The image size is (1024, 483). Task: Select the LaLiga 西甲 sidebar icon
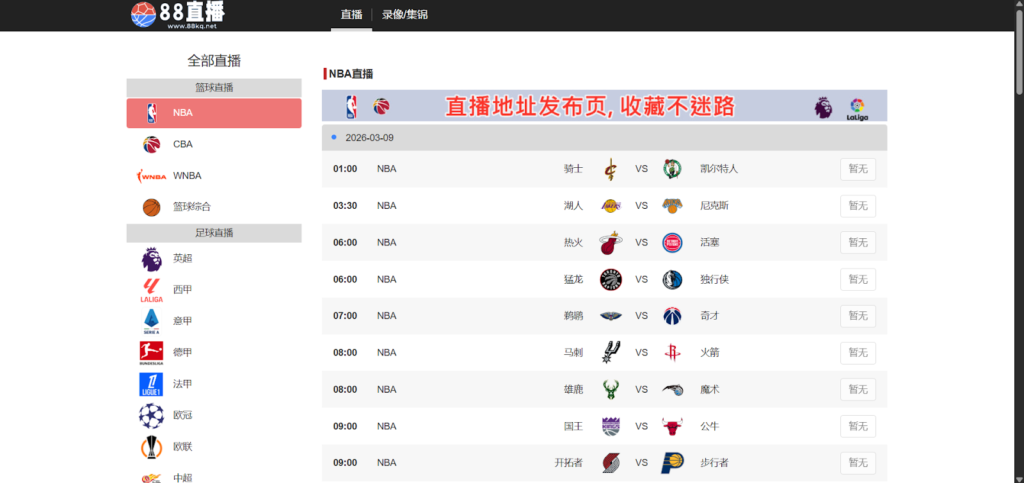(151, 290)
